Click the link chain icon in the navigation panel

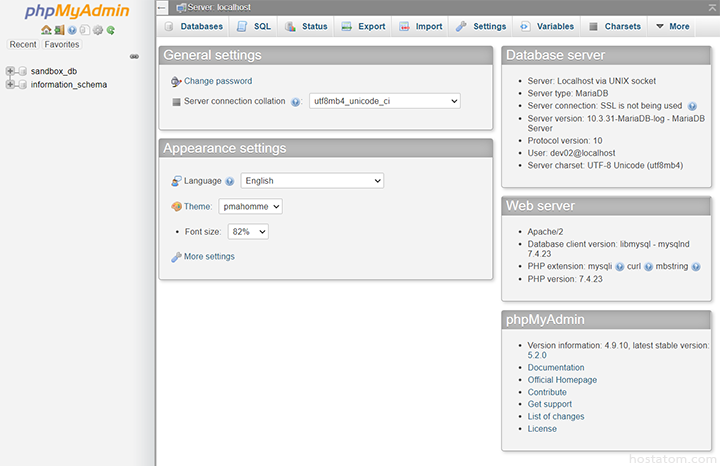(x=135, y=56)
